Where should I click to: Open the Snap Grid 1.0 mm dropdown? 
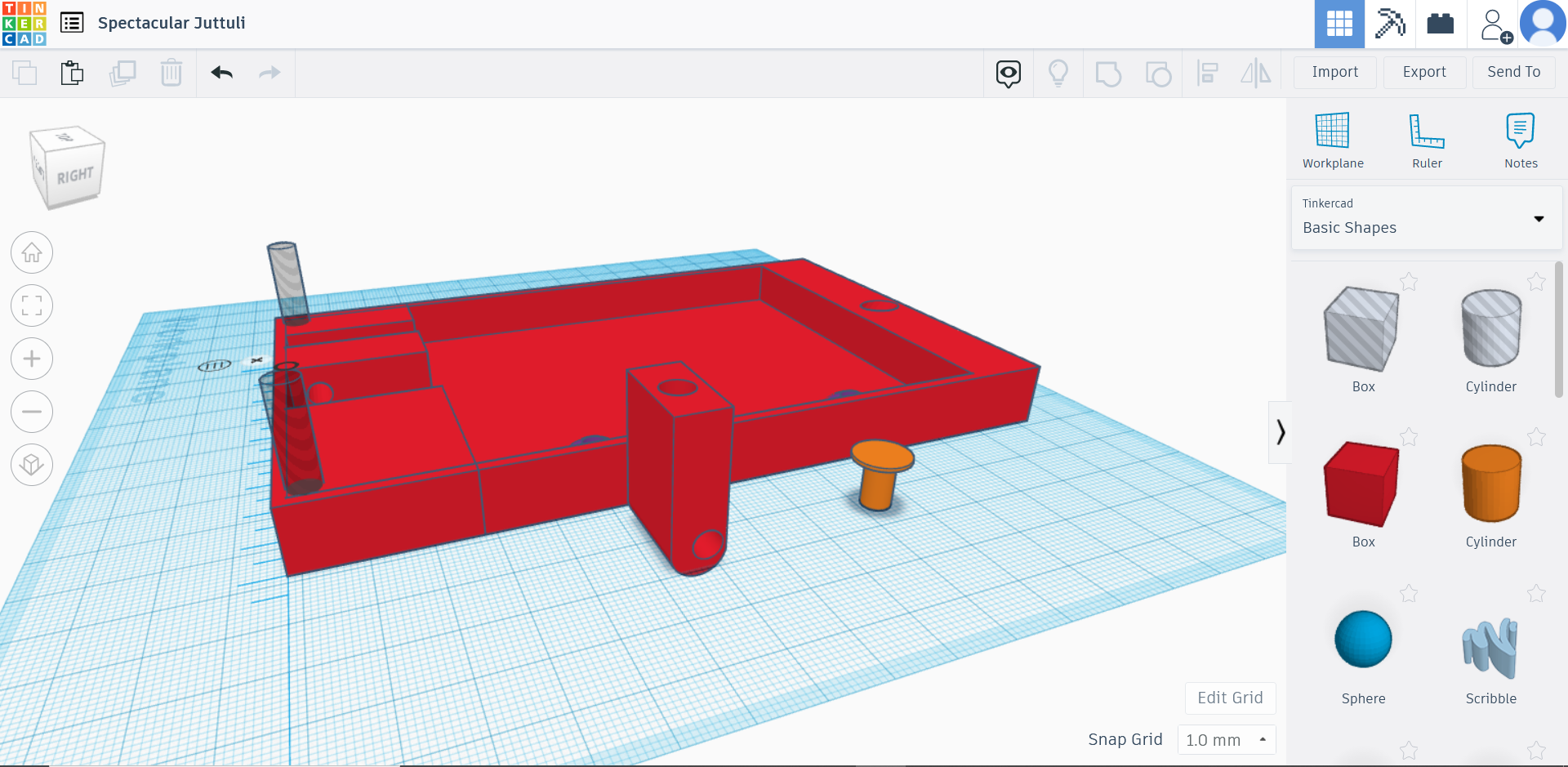point(1227,740)
